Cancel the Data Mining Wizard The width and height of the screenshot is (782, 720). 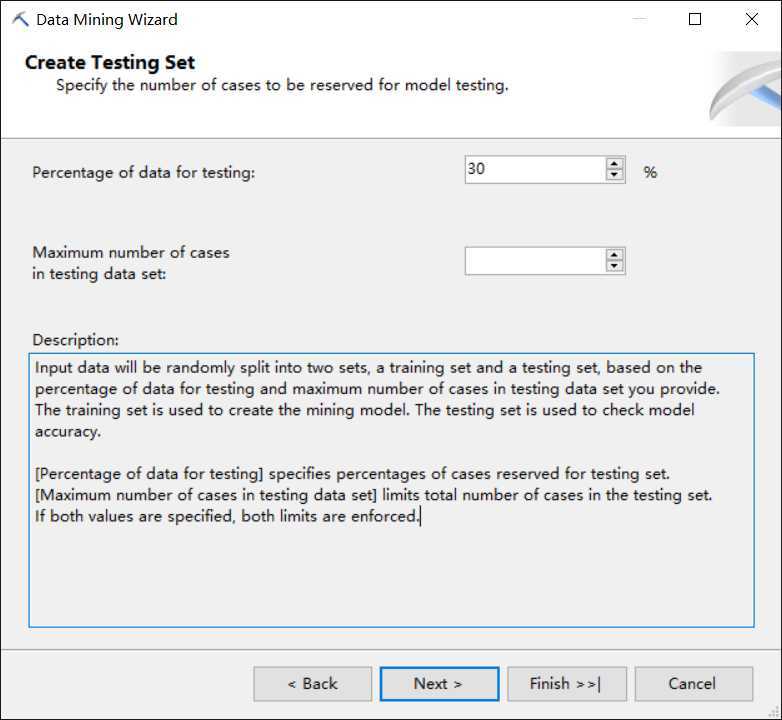tap(692, 684)
